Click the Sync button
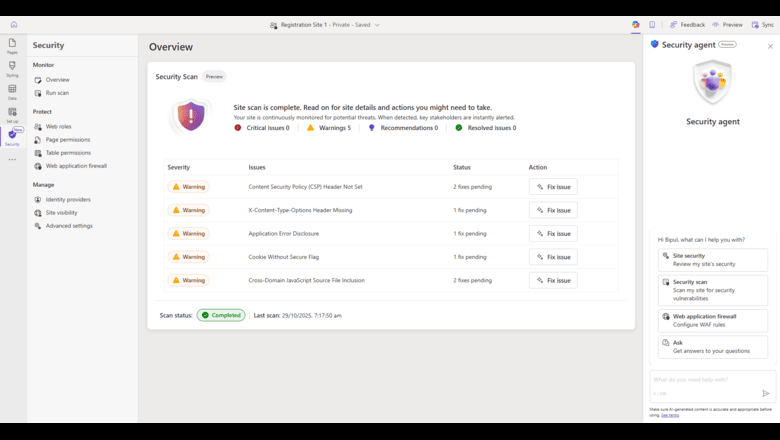This screenshot has width=780, height=440. (763, 24)
